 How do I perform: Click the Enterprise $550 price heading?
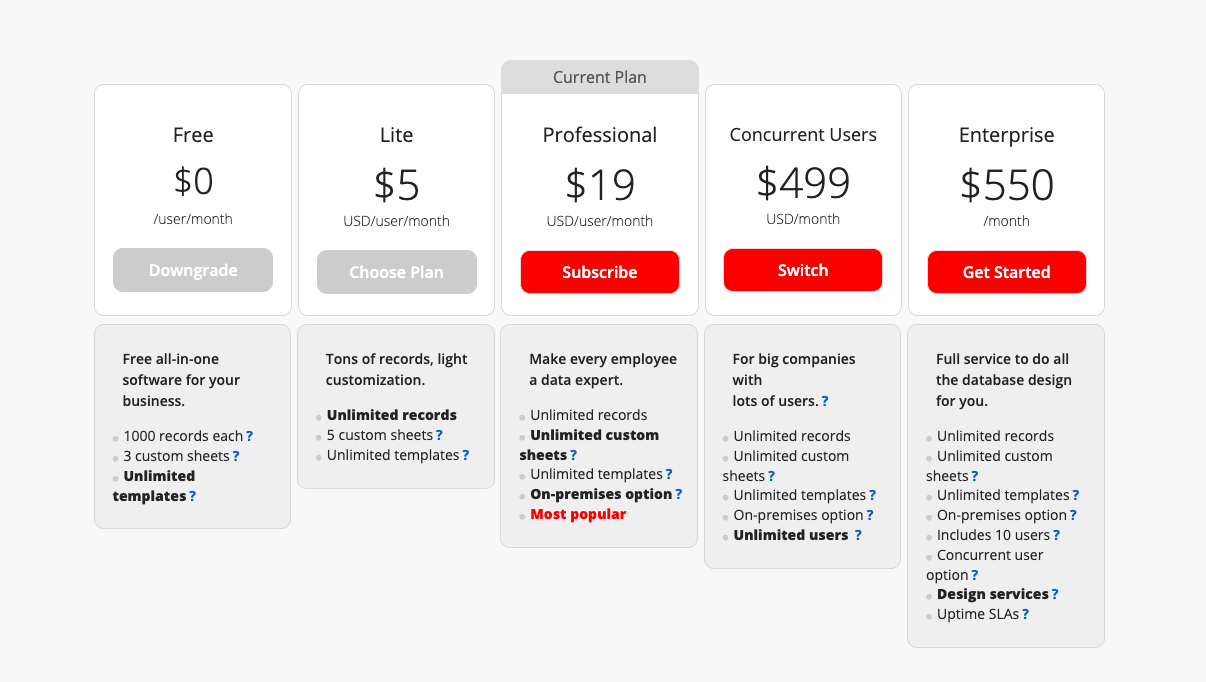coord(1007,185)
